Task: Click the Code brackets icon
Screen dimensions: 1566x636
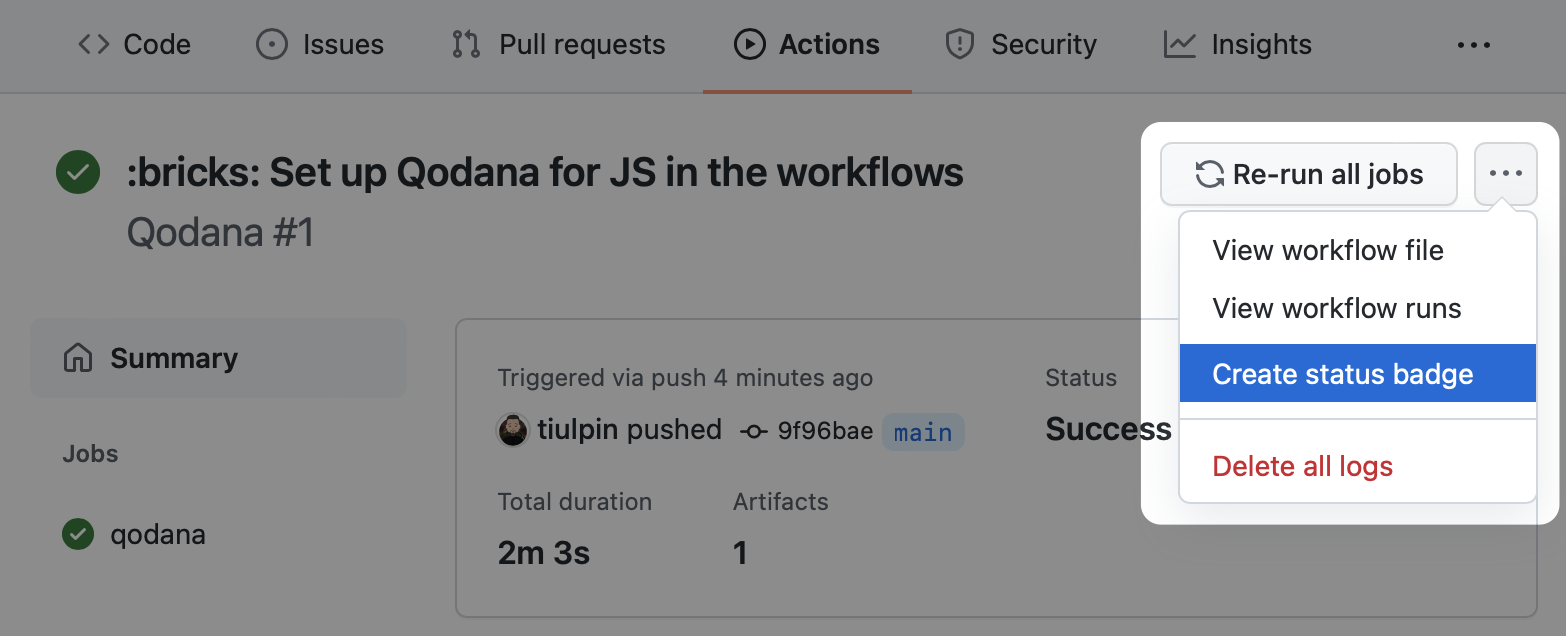Action: click(93, 45)
